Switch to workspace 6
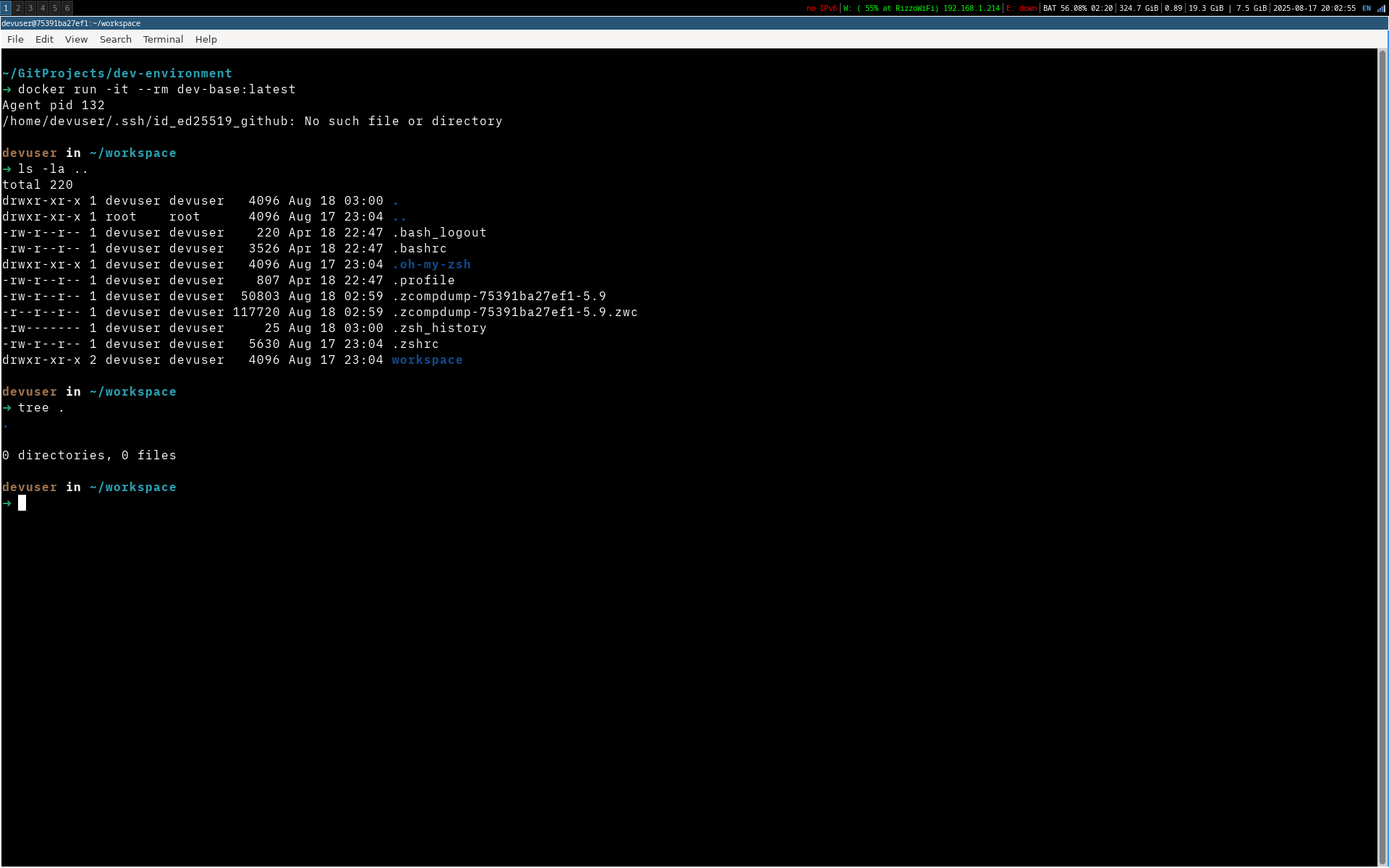Image resolution: width=1389 pixels, height=868 pixels. [67, 8]
